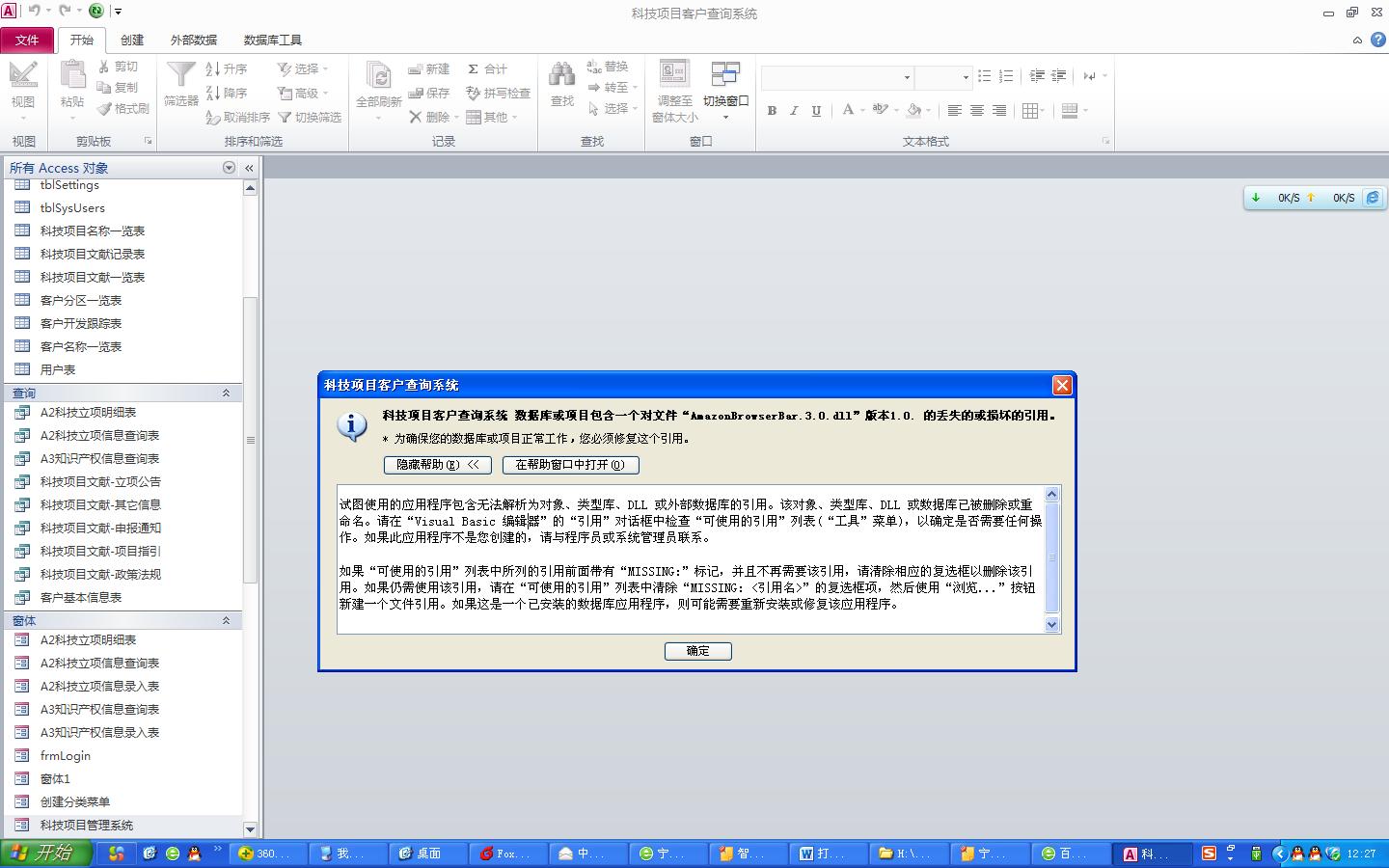The width and height of the screenshot is (1389, 868).
Task: Open the 桌面 taskbar item
Action: click(x=429, y=854)
